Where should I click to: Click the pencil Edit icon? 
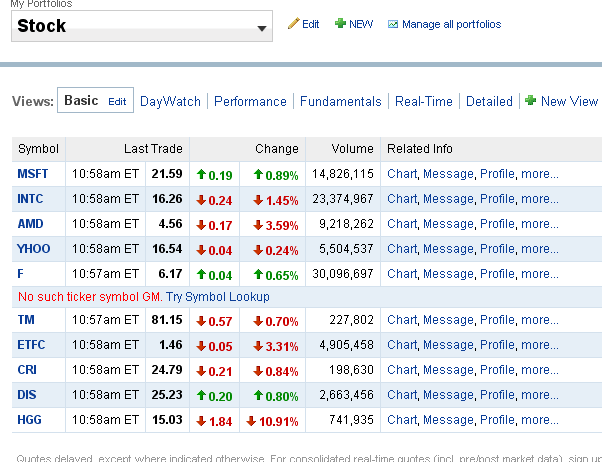pyautogui.click(x=293, y=23)
